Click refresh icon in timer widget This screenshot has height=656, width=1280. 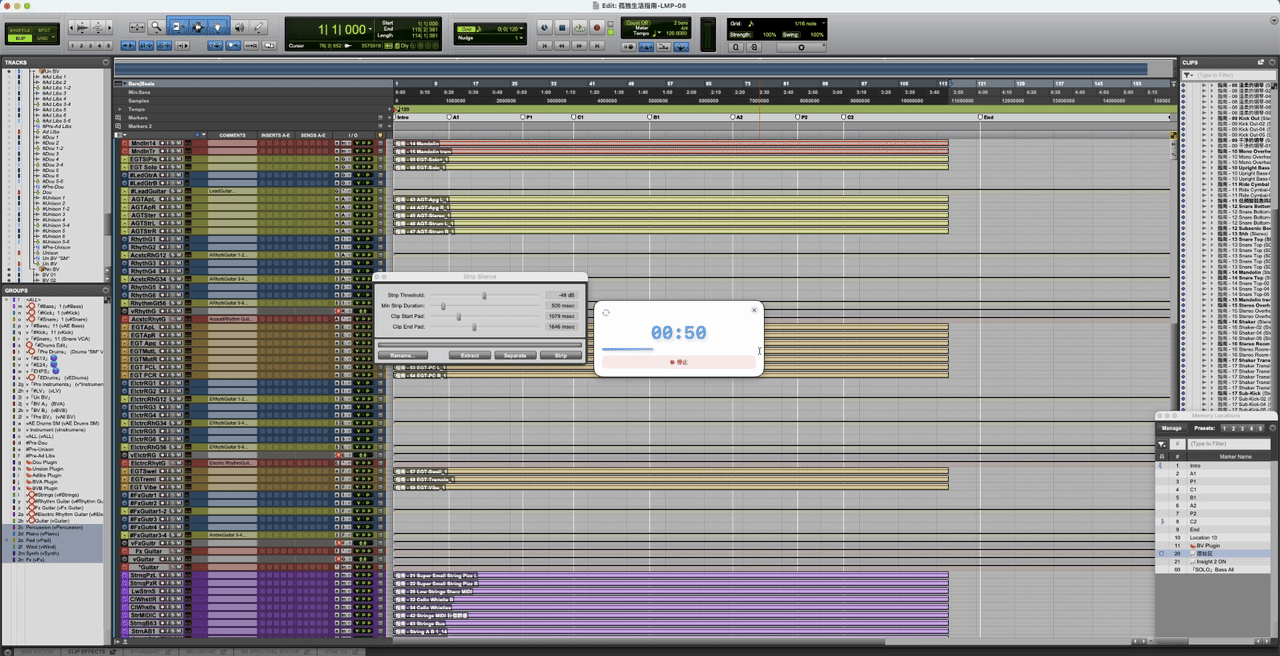[x=606, y=312]
